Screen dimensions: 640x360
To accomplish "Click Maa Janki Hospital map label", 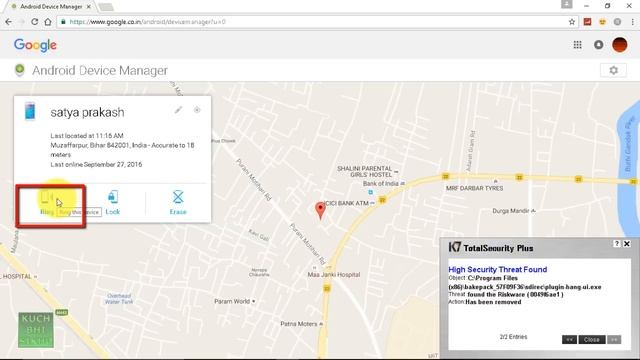I will coord(334,275).
